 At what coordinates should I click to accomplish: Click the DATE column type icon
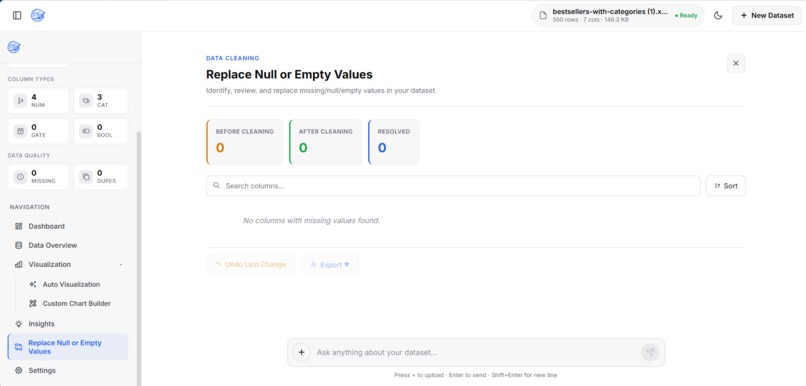(20, 131)
